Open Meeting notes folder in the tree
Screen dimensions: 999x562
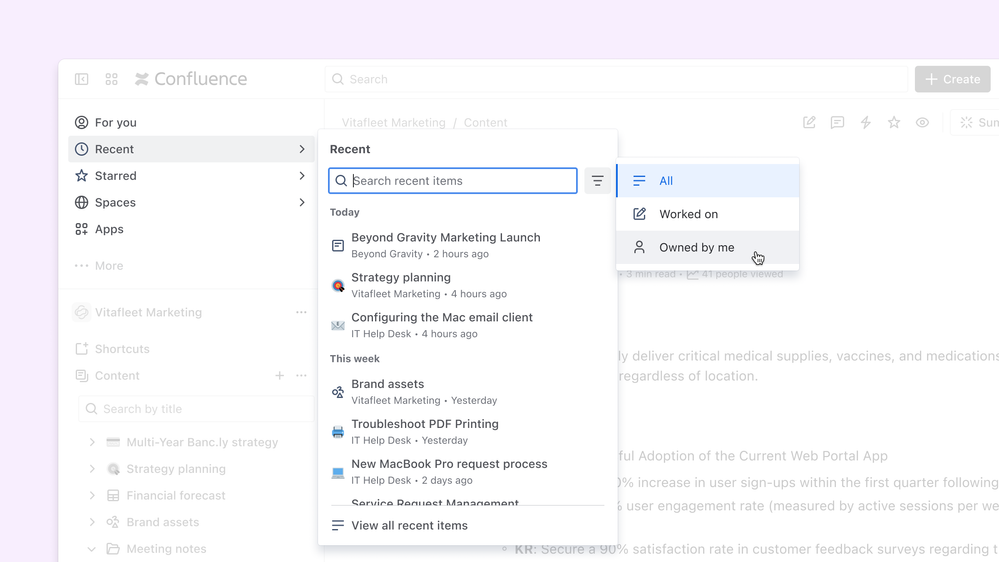click(x=166, y=549)
